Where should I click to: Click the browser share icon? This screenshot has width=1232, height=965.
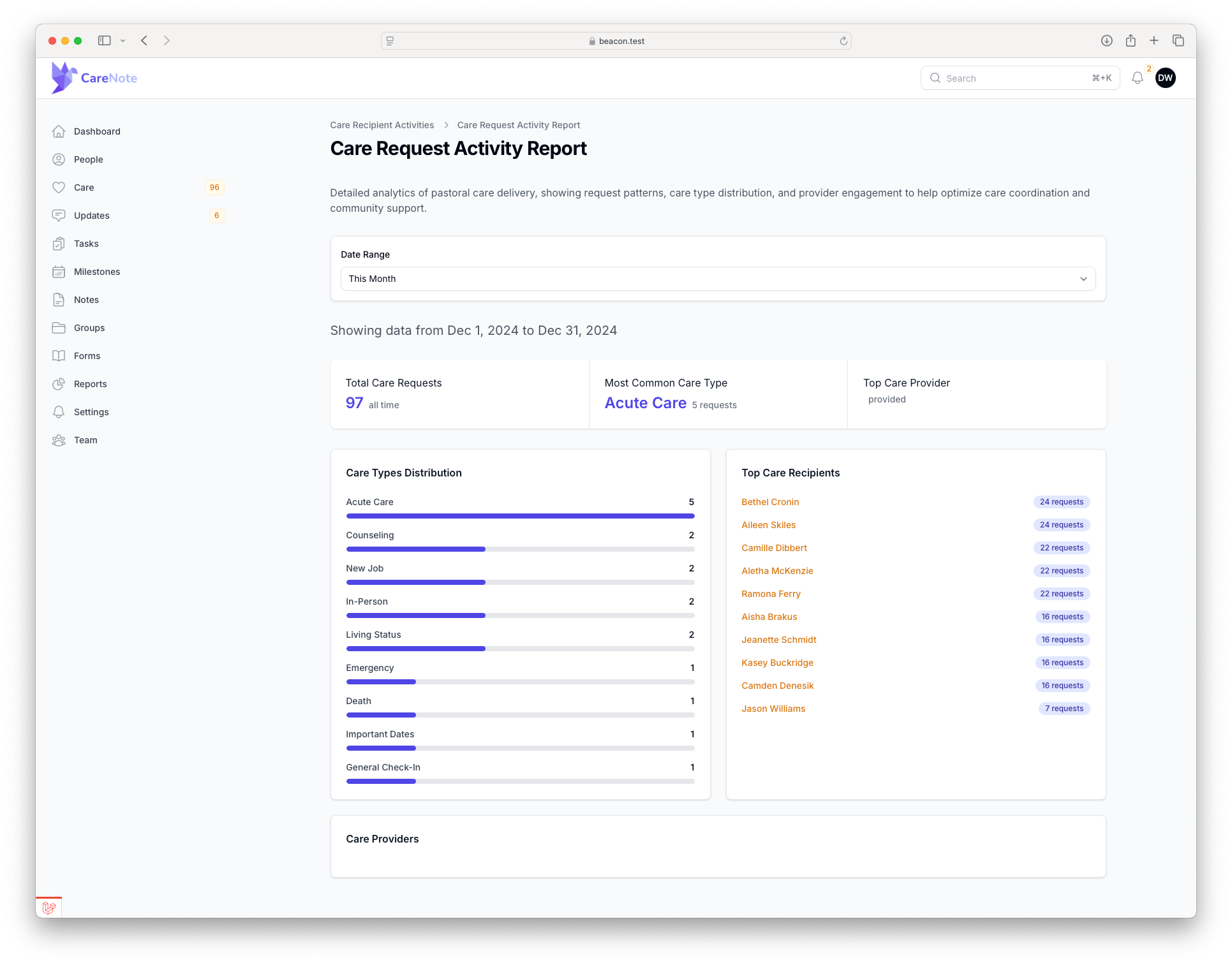1131,41
